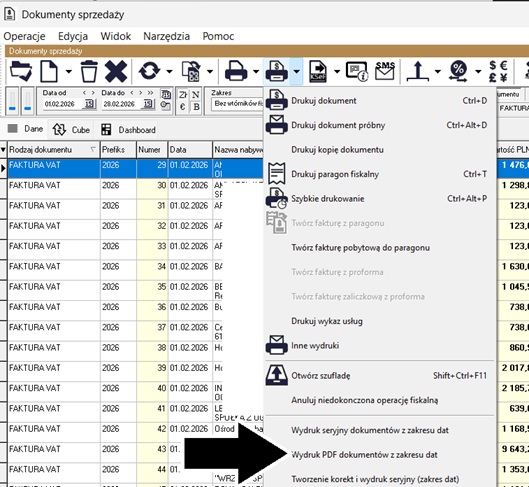Image resolution: width=529 pixels, height=487 pixels.
Task: Click the large X cancel icon
Action: click(116, 71)
